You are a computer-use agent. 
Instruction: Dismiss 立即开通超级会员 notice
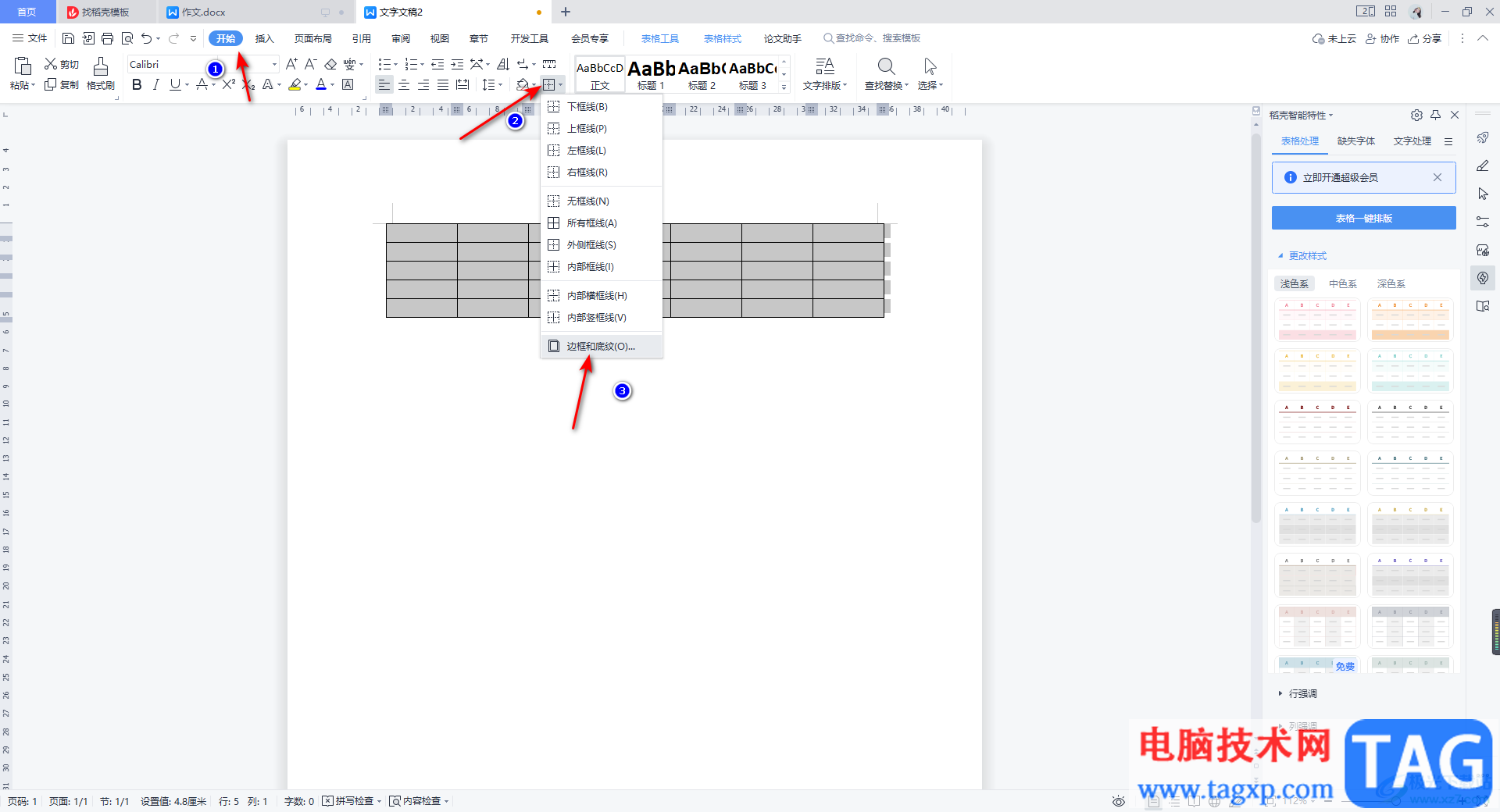(x=1437, y=177)
